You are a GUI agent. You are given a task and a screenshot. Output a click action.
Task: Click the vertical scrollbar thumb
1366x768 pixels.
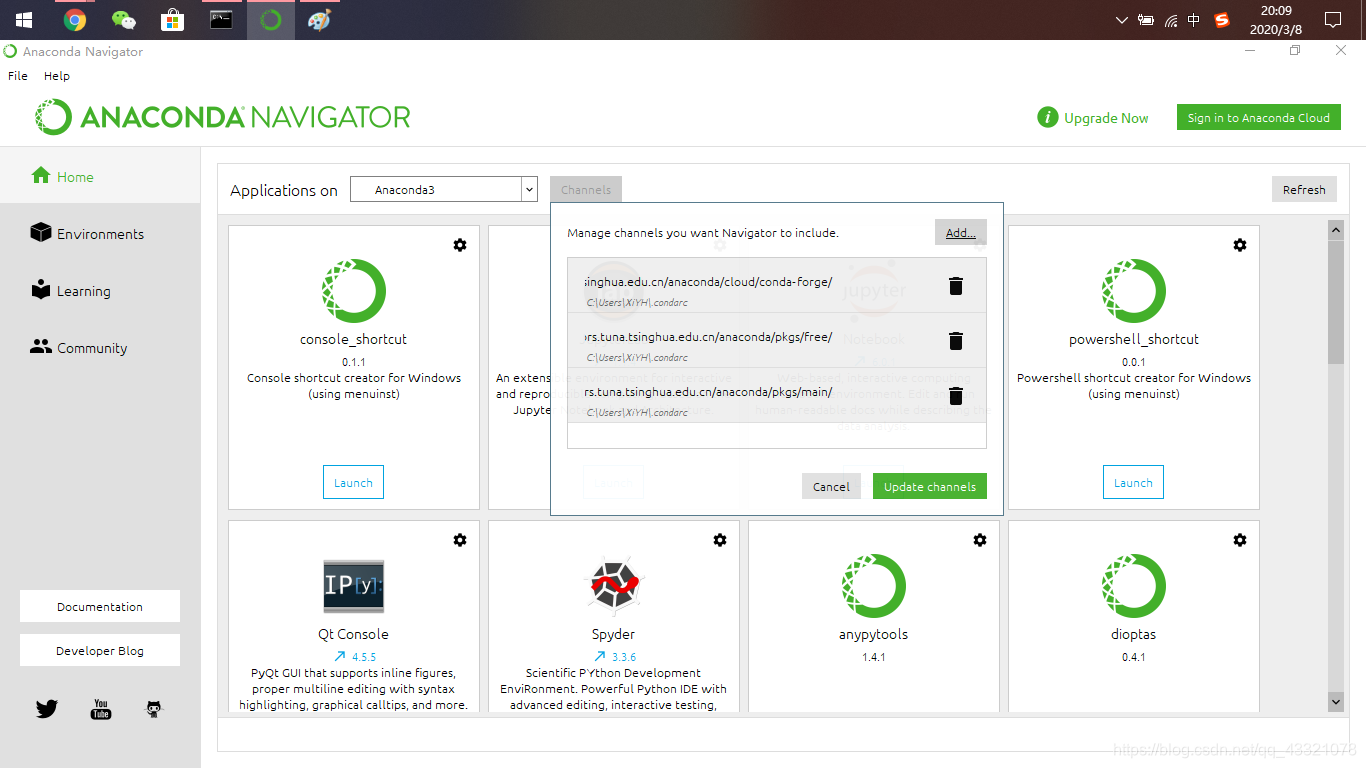tap(1336, 301)
